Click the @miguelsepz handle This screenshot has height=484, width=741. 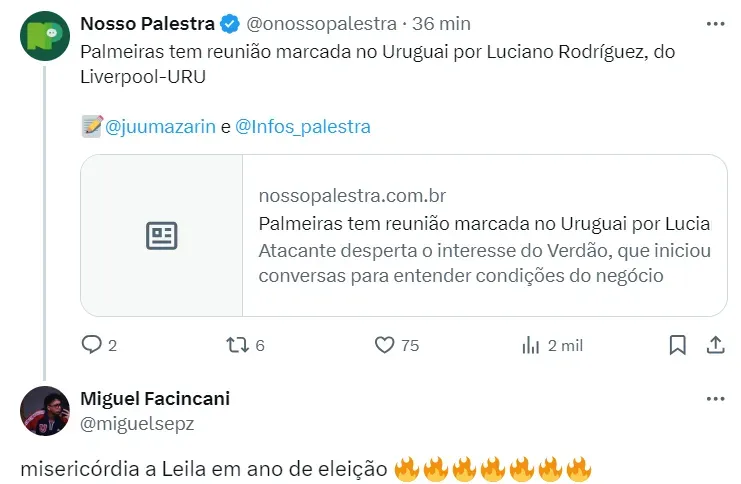click(x=137, y=423)
